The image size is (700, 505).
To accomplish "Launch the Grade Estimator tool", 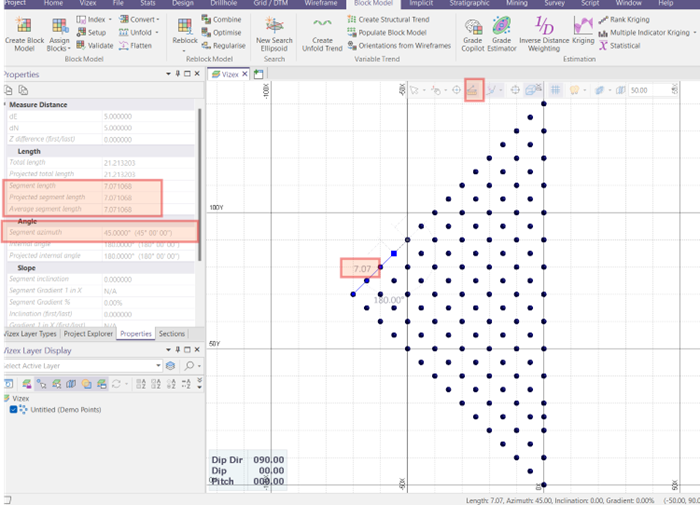I will [502, 26].
